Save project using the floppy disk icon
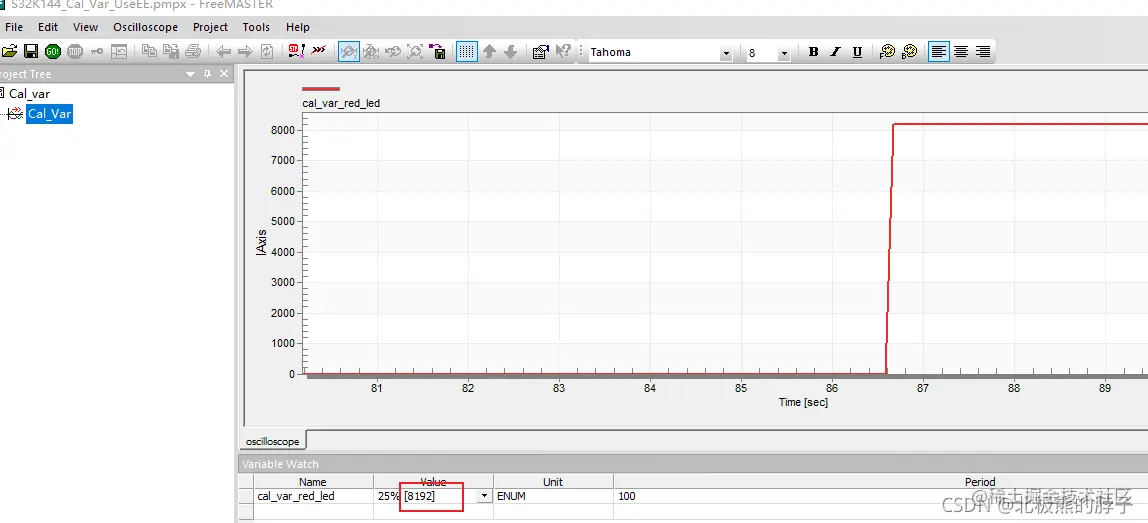 tap(31, 51)
